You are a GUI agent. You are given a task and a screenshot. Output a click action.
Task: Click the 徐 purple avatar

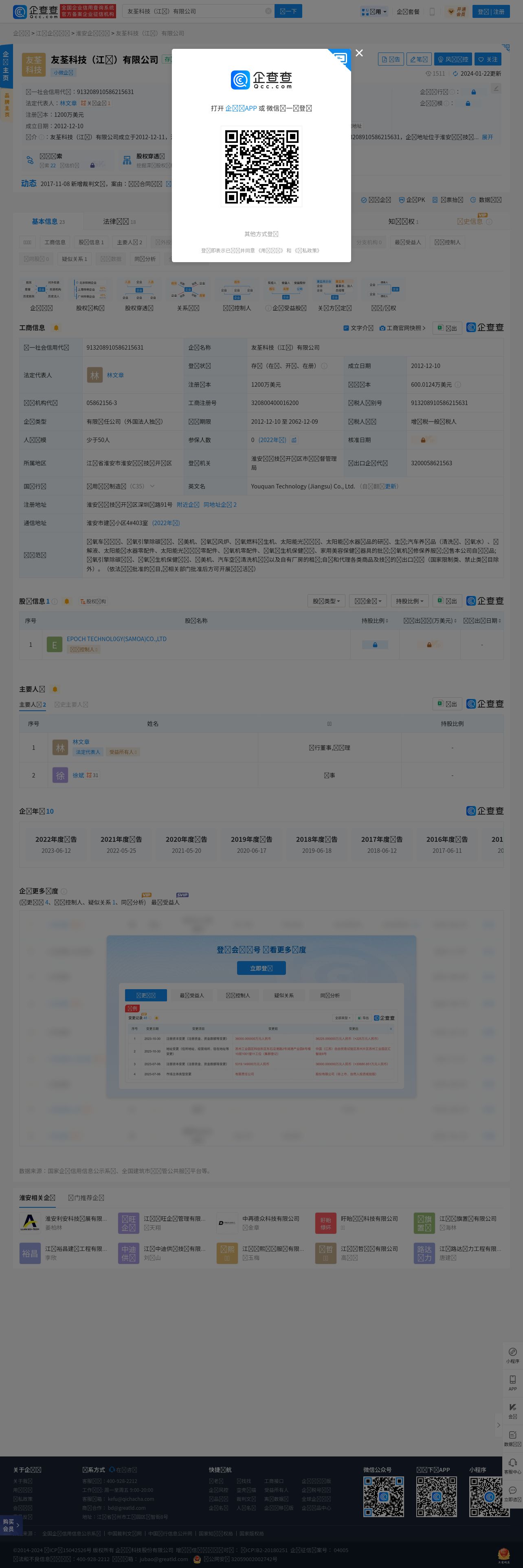coord(59,775)
